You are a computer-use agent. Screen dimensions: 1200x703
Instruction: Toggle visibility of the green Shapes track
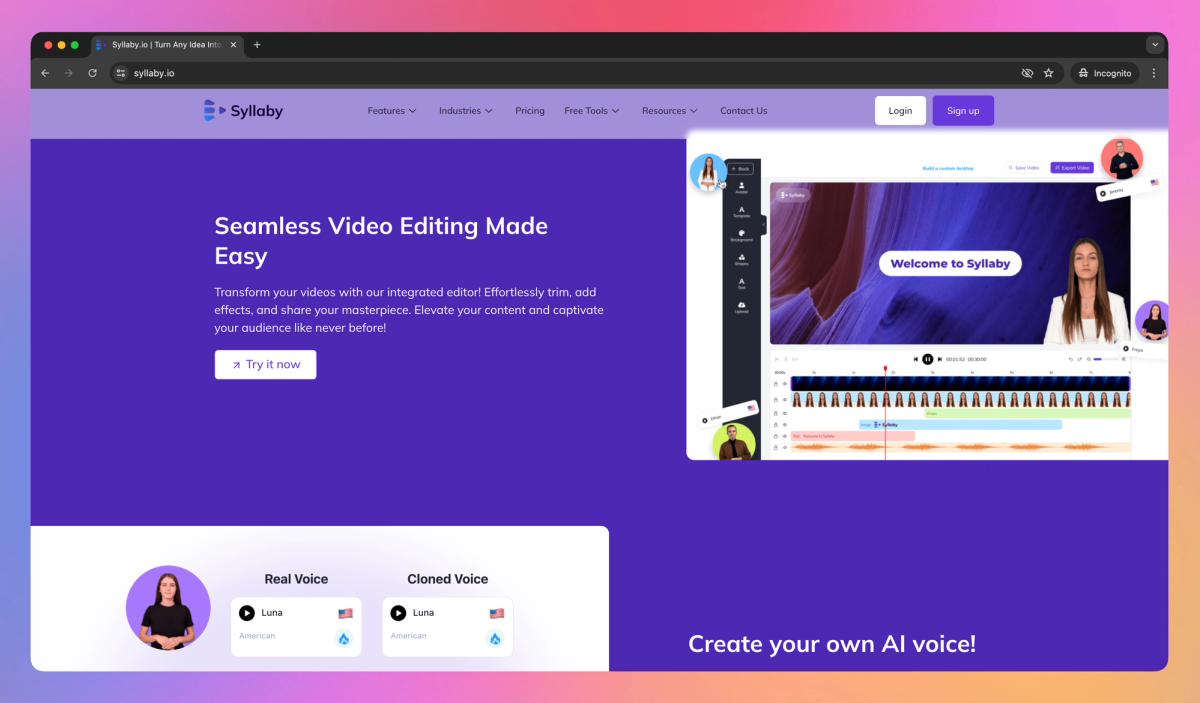point(785,413)
